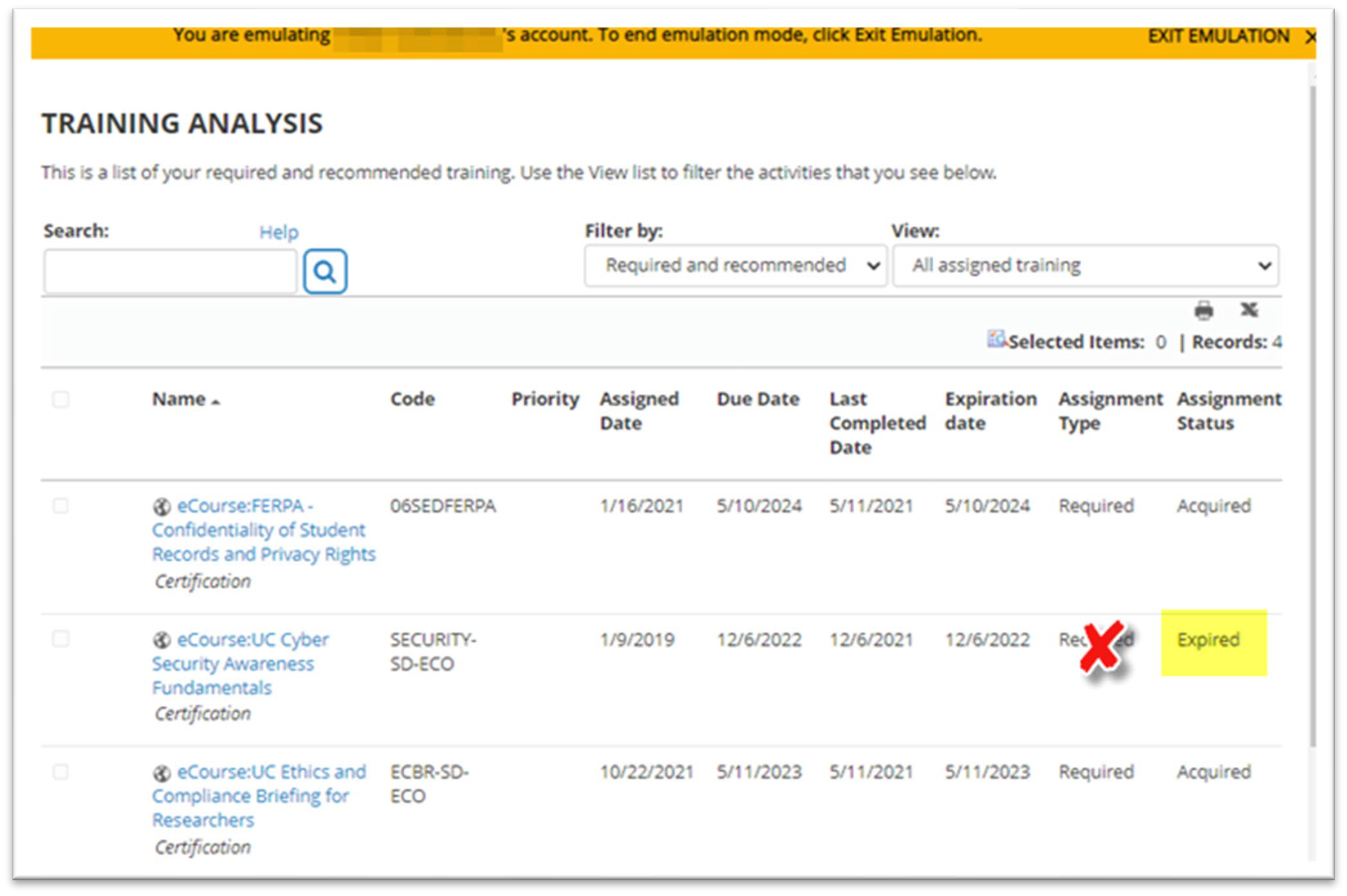Screen dimensions: 1347x896
Task: Check the box for Cyber Security Awareness row
Action: click(60, 639)
